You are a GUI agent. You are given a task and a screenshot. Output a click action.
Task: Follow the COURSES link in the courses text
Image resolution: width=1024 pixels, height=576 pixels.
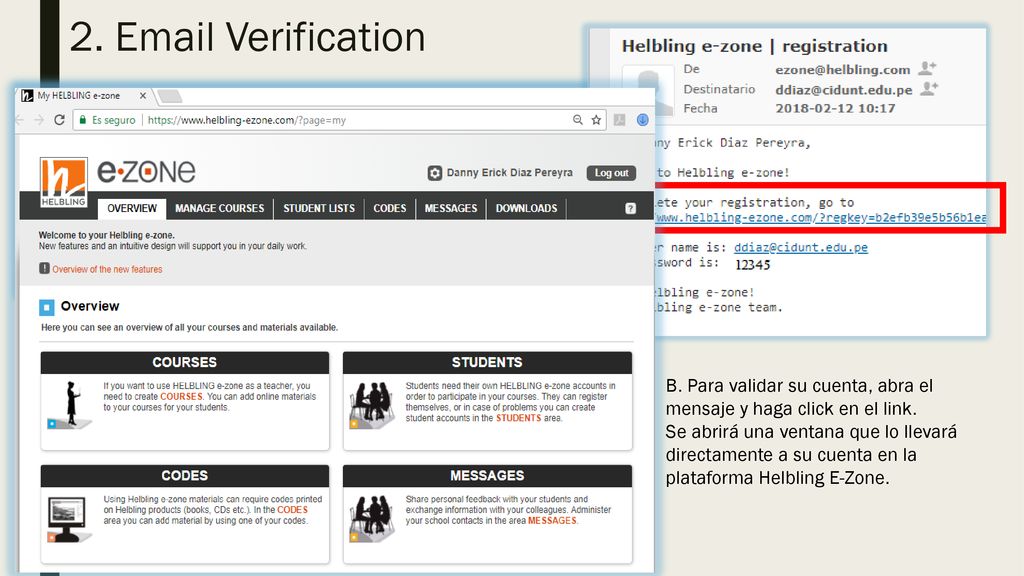[182, 396]
